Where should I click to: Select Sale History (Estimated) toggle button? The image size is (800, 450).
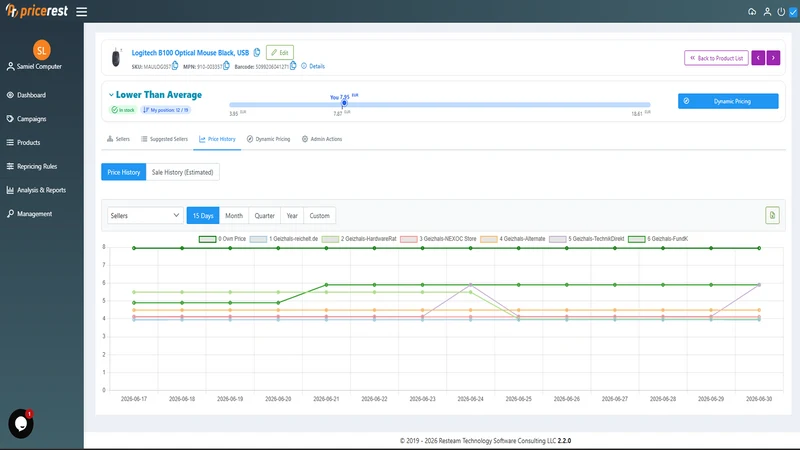183,172
